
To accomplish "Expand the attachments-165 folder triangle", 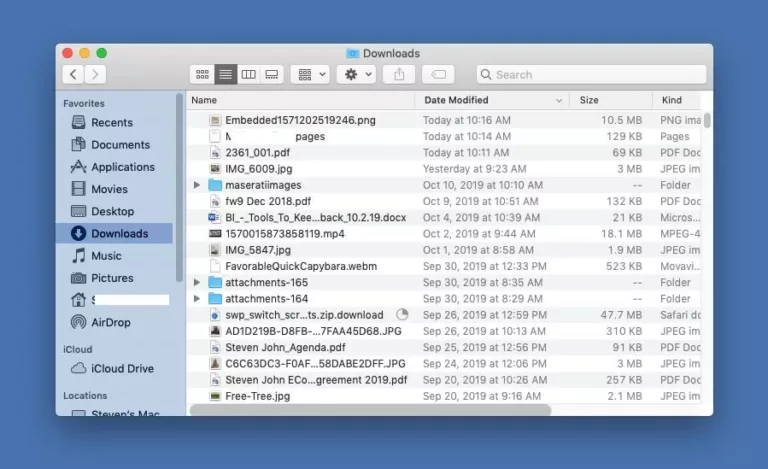I will pyautogui.click(x=197, y=283).
